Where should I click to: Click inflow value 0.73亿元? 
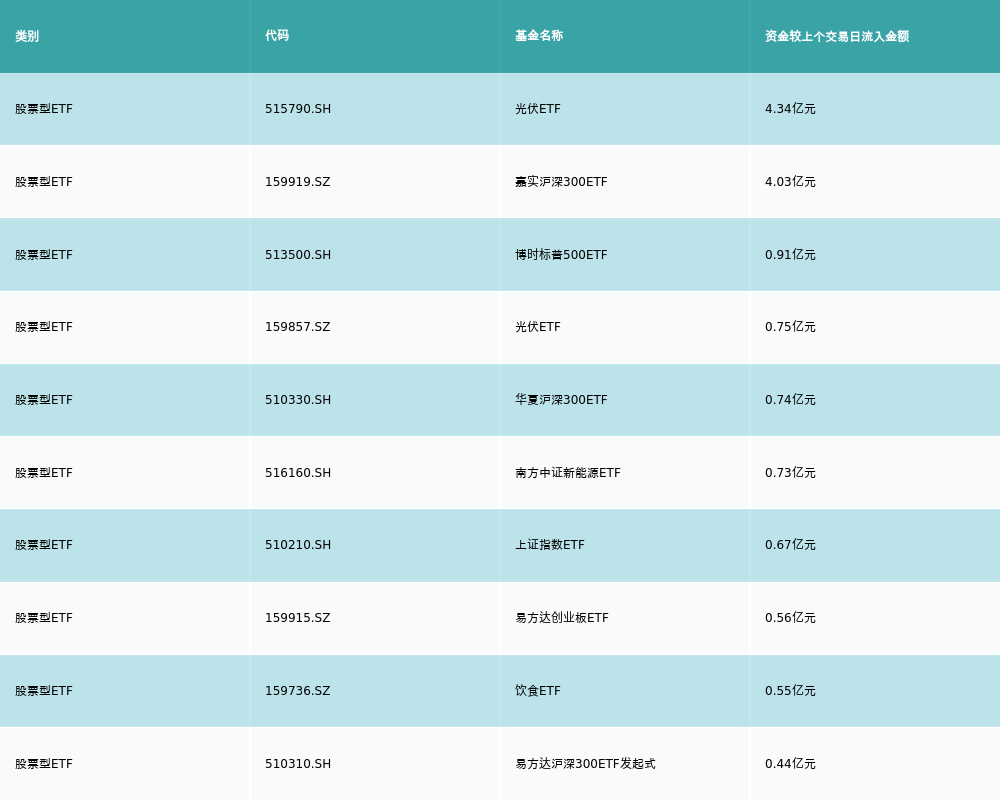pyautogui.click(x=790, y=473)
